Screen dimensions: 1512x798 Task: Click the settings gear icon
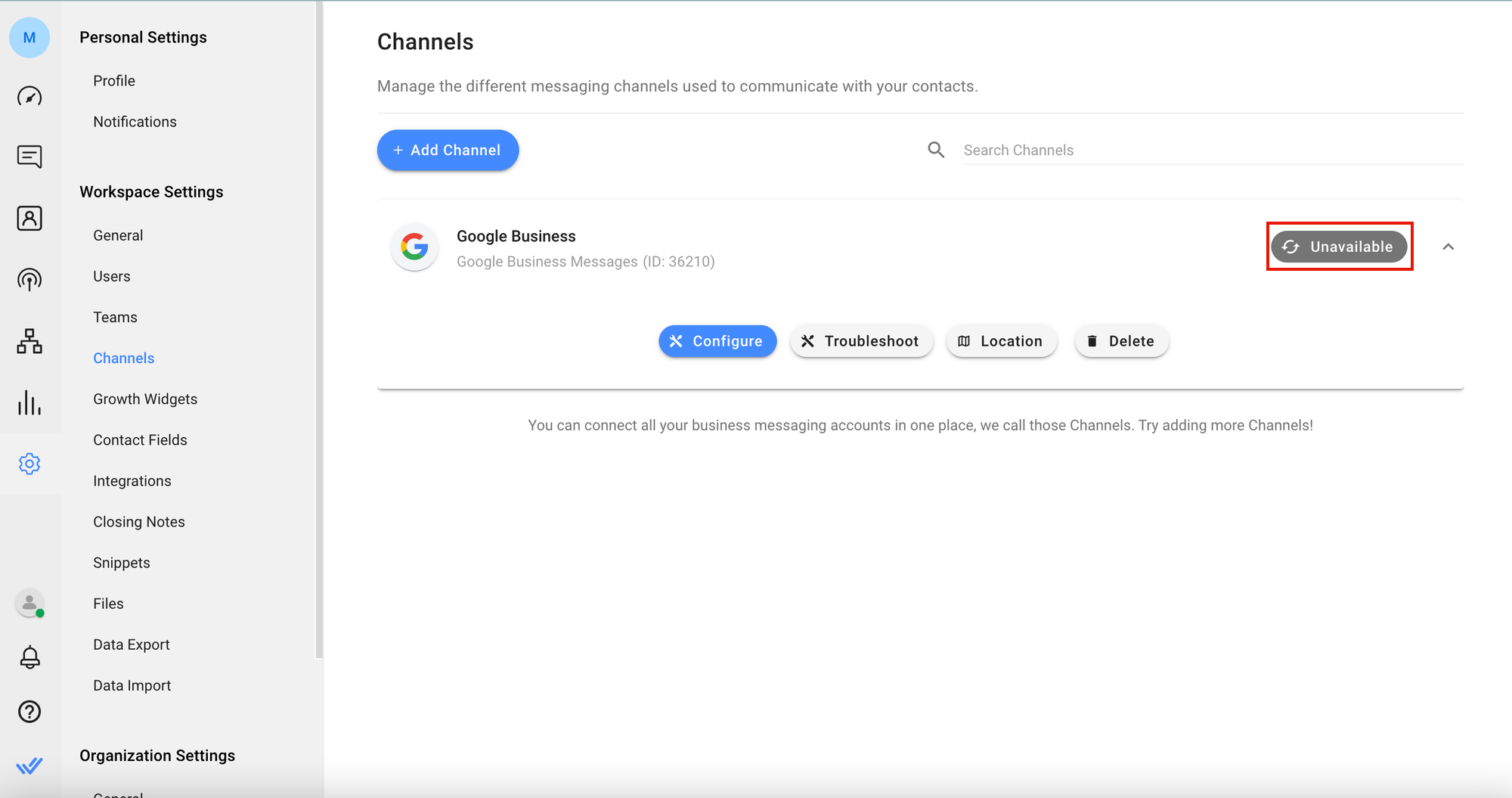(29, 464)
